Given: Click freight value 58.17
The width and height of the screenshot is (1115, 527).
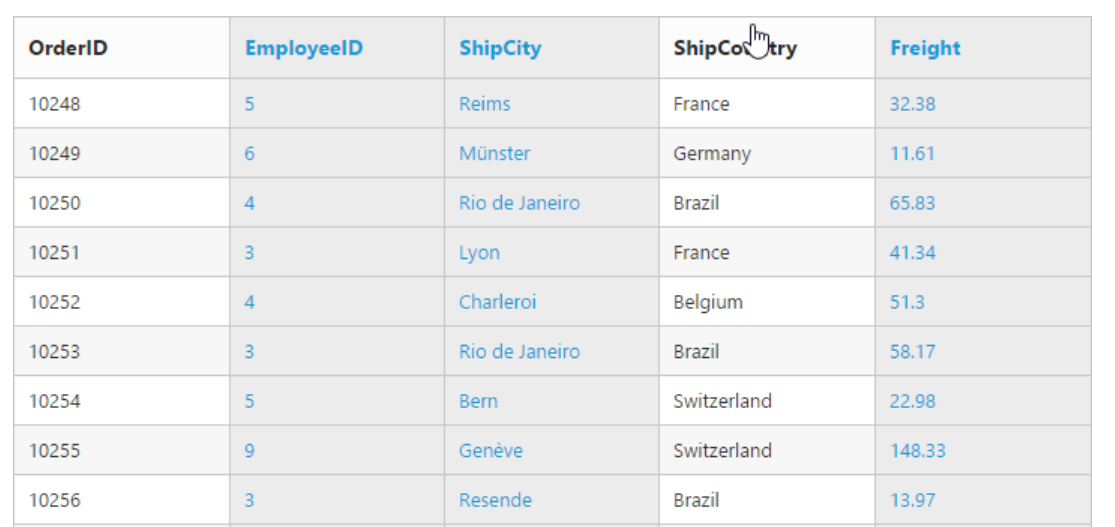Looking at the screenshot, I should (x=912, y=352).
